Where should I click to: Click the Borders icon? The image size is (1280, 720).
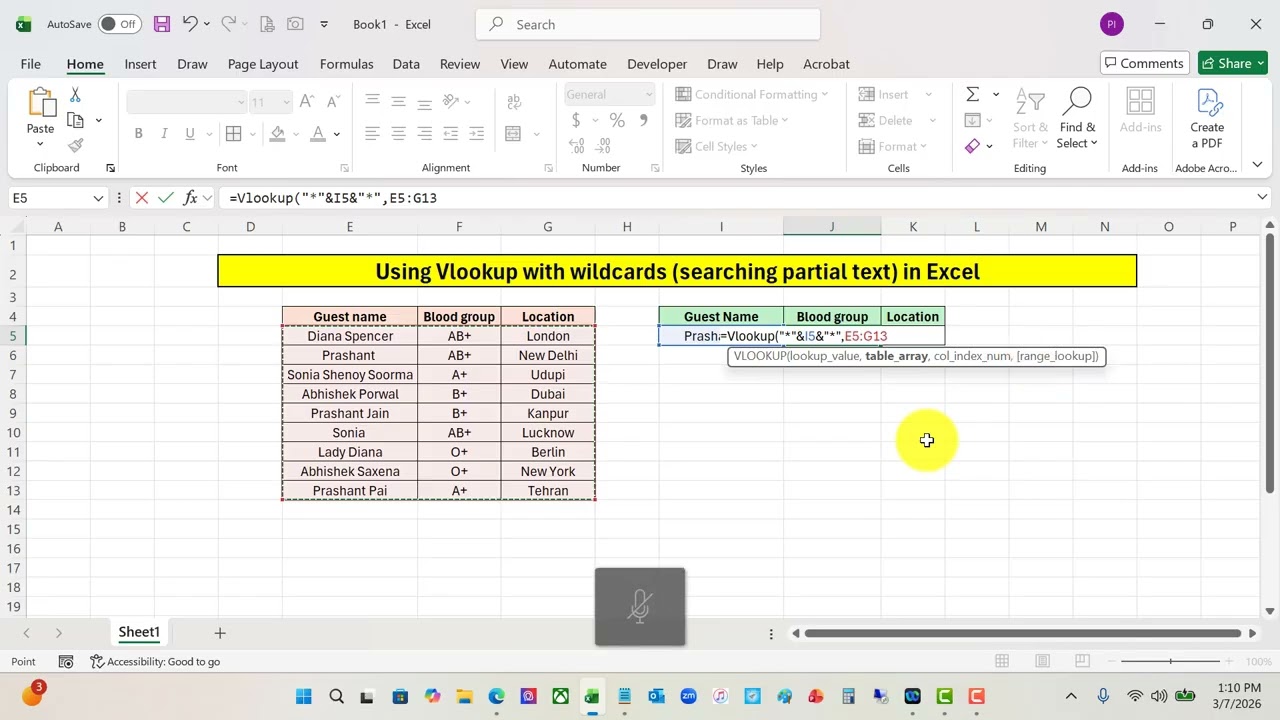(233, 134)
